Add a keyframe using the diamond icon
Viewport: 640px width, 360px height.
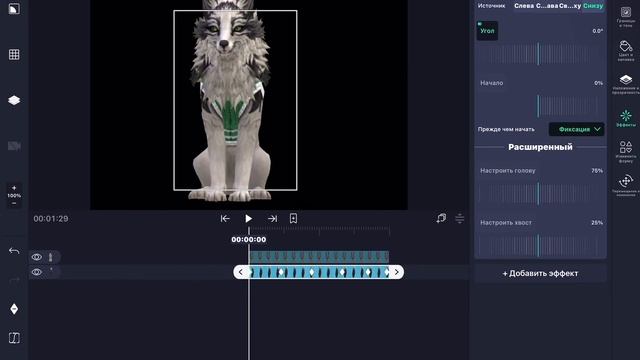pyautogui.click(x=14, y=309)
